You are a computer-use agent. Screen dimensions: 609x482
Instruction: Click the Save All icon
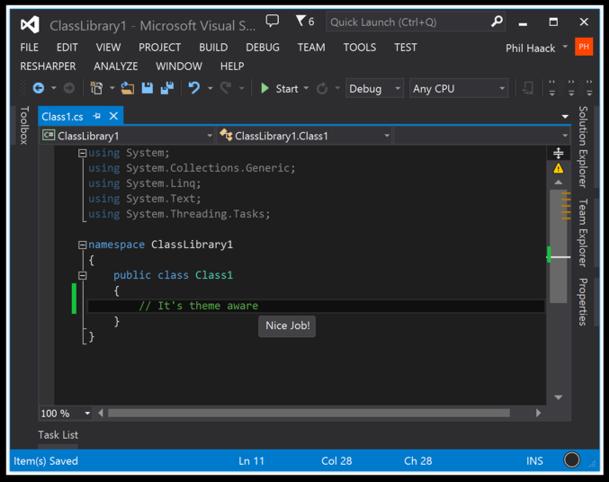coord(167,88)
